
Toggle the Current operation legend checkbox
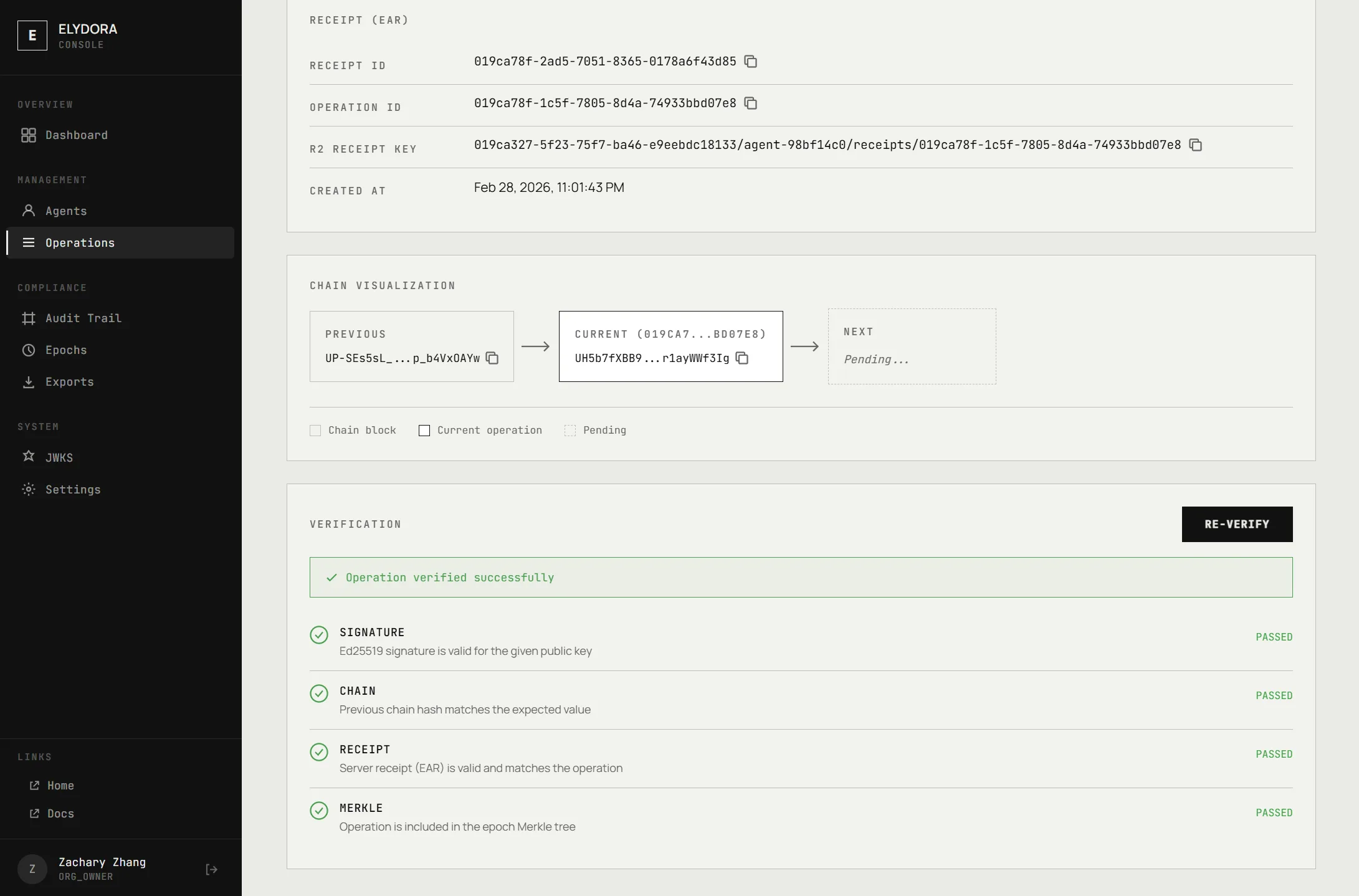coord(424,430)
